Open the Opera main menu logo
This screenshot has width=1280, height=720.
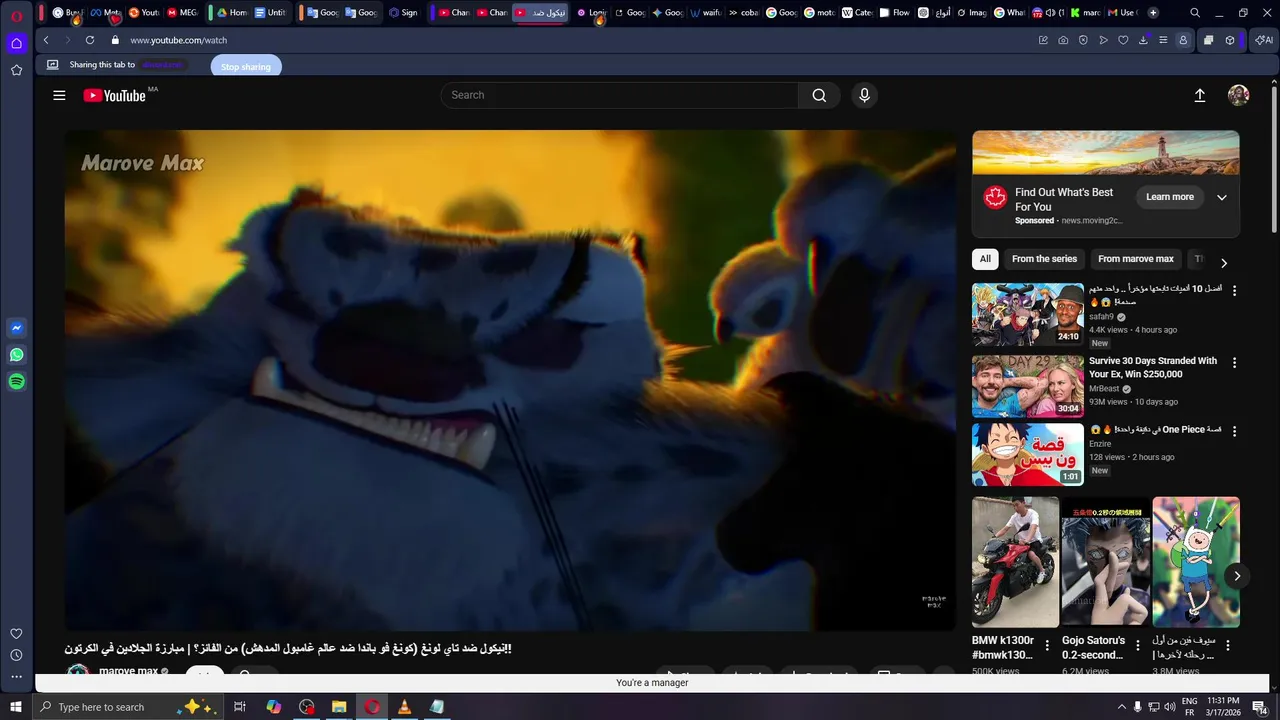click(16, 15)
